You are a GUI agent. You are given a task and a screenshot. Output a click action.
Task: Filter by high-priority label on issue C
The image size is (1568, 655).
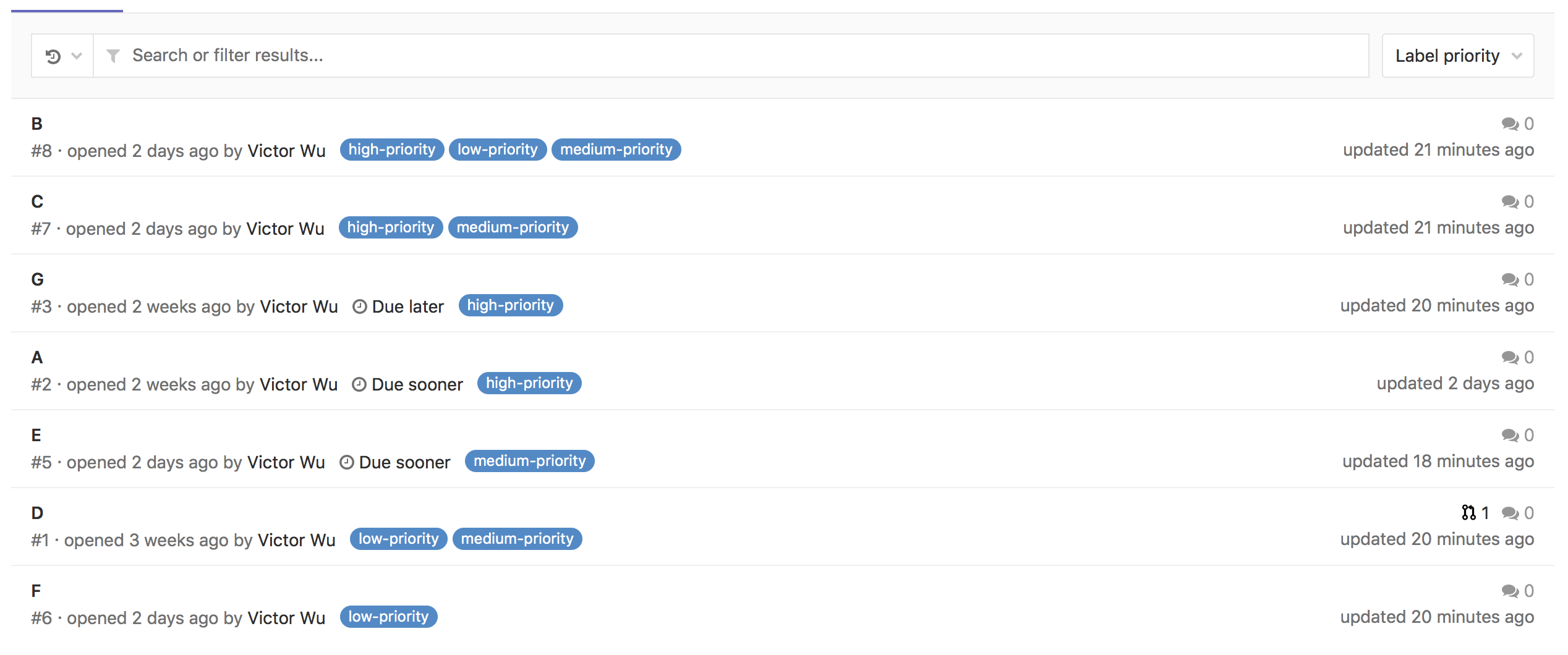[390, 227]
